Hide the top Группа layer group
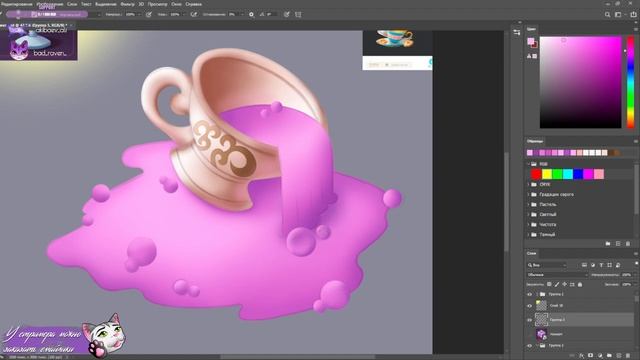The height and width of the screenshot is (360, 640). click(x=530, y=294)
